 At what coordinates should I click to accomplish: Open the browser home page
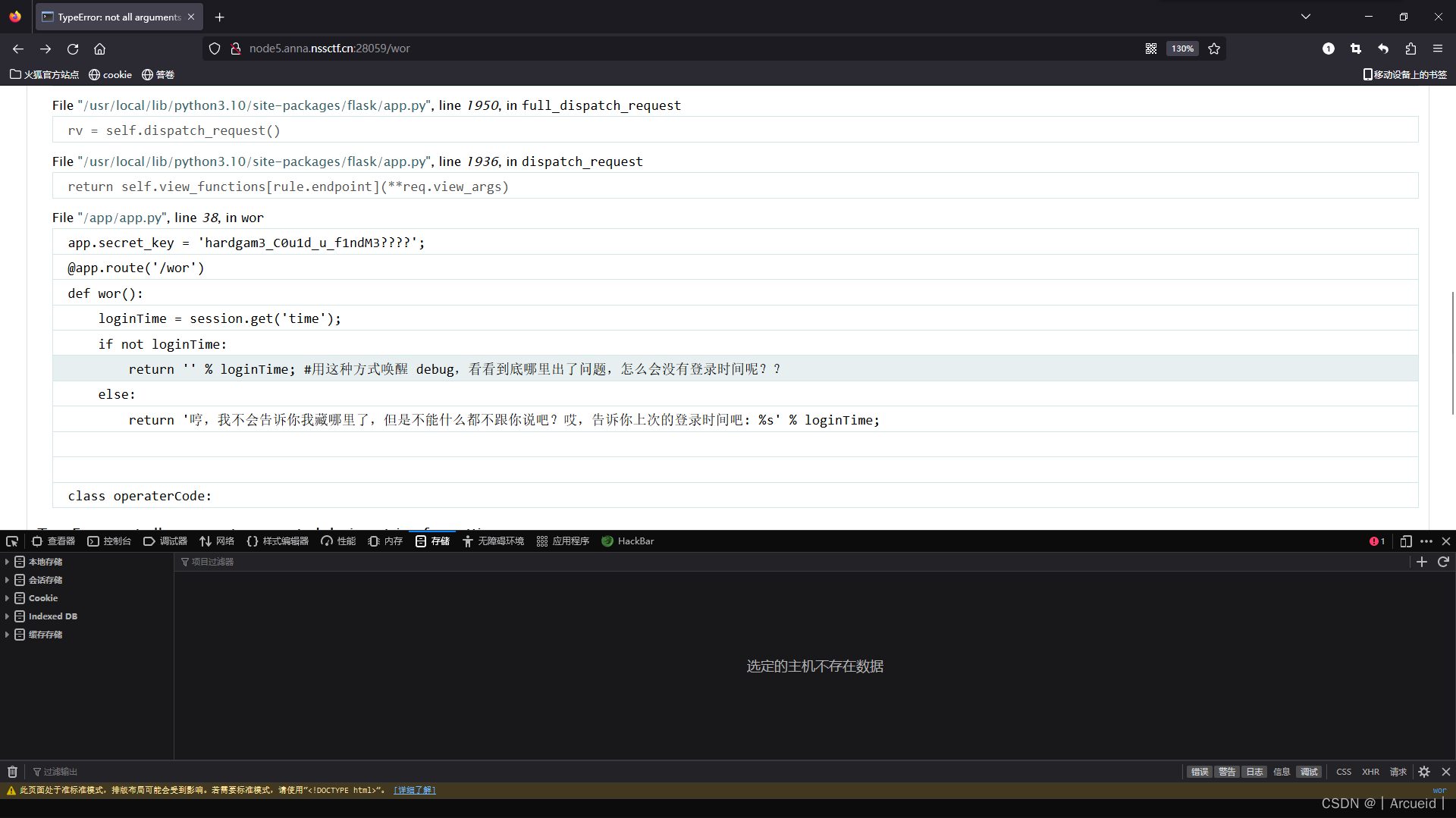pos(99,49)
